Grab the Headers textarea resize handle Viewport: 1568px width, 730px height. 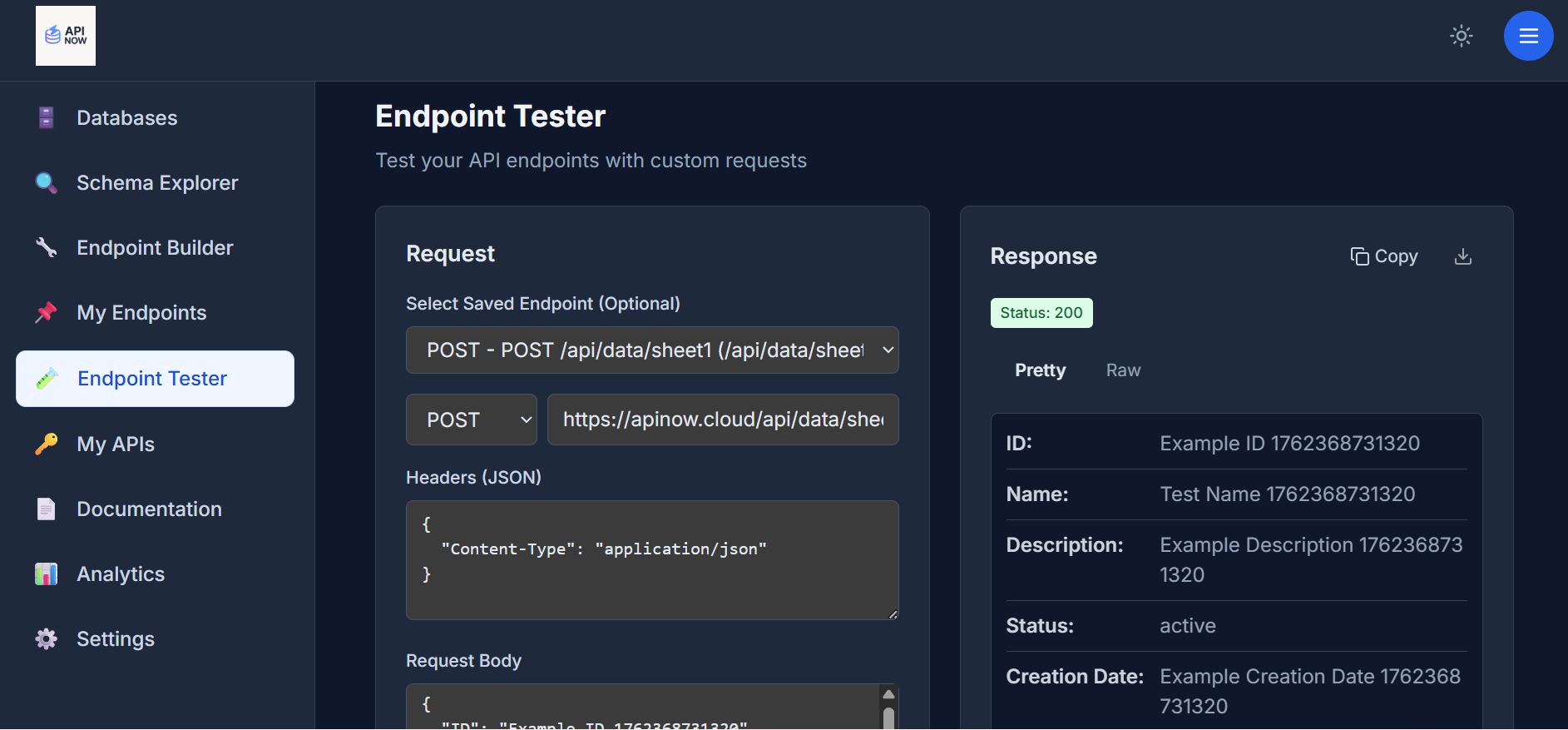tap(893, 614)
